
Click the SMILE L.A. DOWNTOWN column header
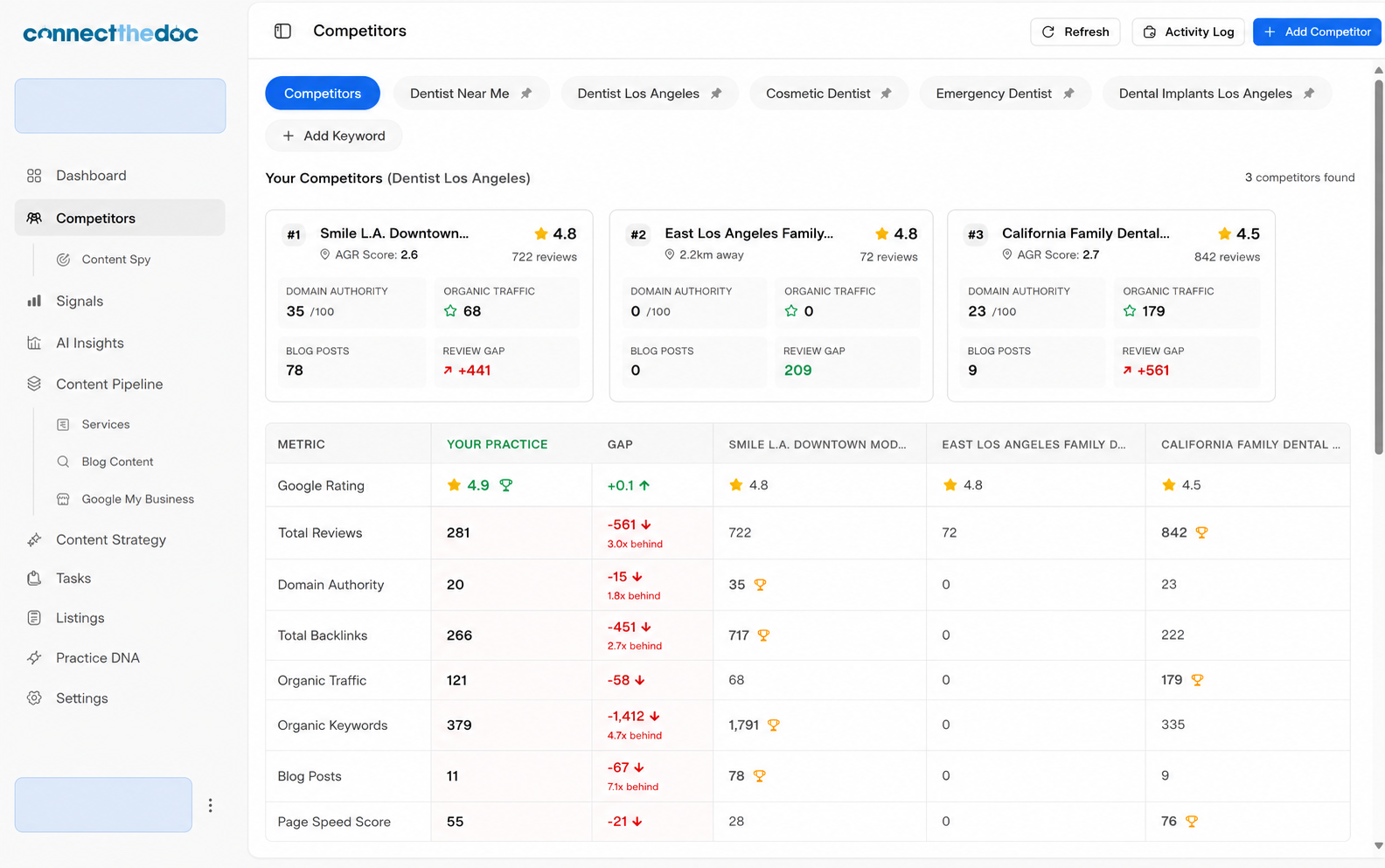[818, 444]
